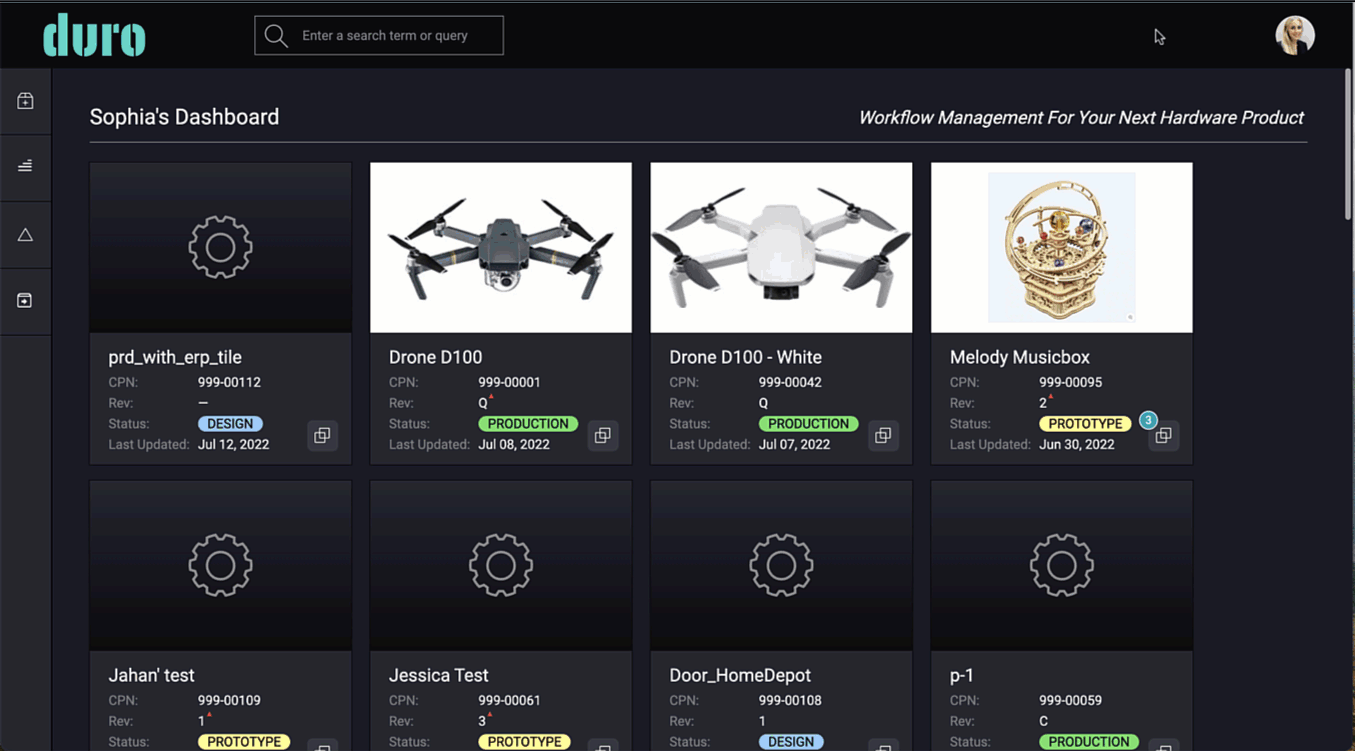Click the Jul 07, 2022 last updated date
The height and width of the screenshot is (751, 1355).
[x=794, y=444]
